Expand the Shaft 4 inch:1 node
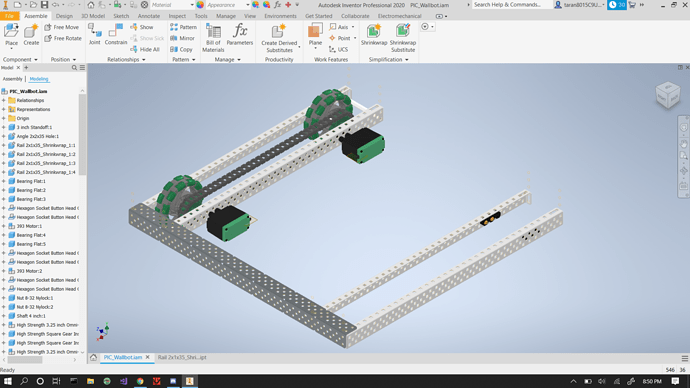The image size is (690, 388). [x=4, y=316]
